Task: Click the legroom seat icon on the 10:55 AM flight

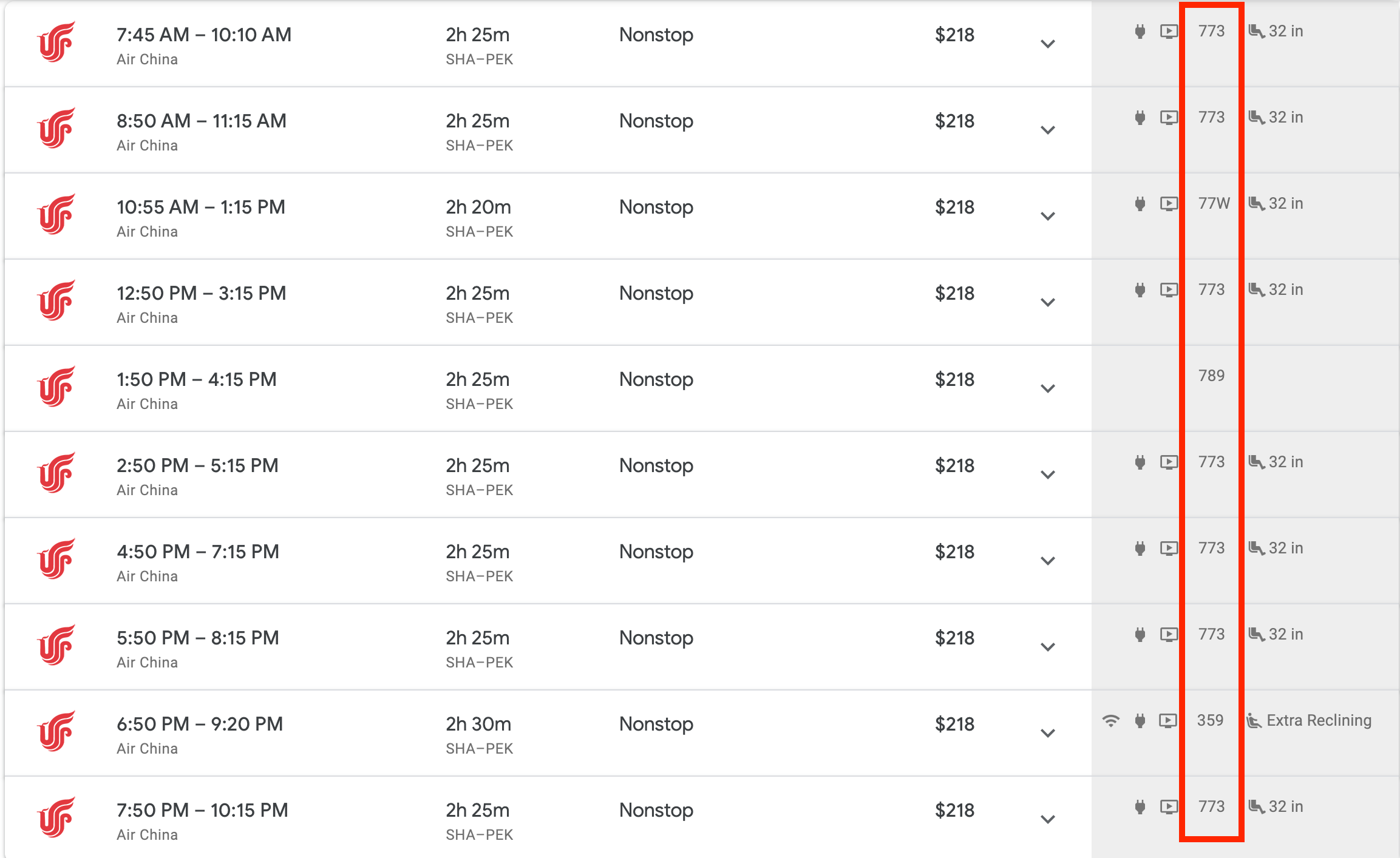Action: click(1256, 203)
